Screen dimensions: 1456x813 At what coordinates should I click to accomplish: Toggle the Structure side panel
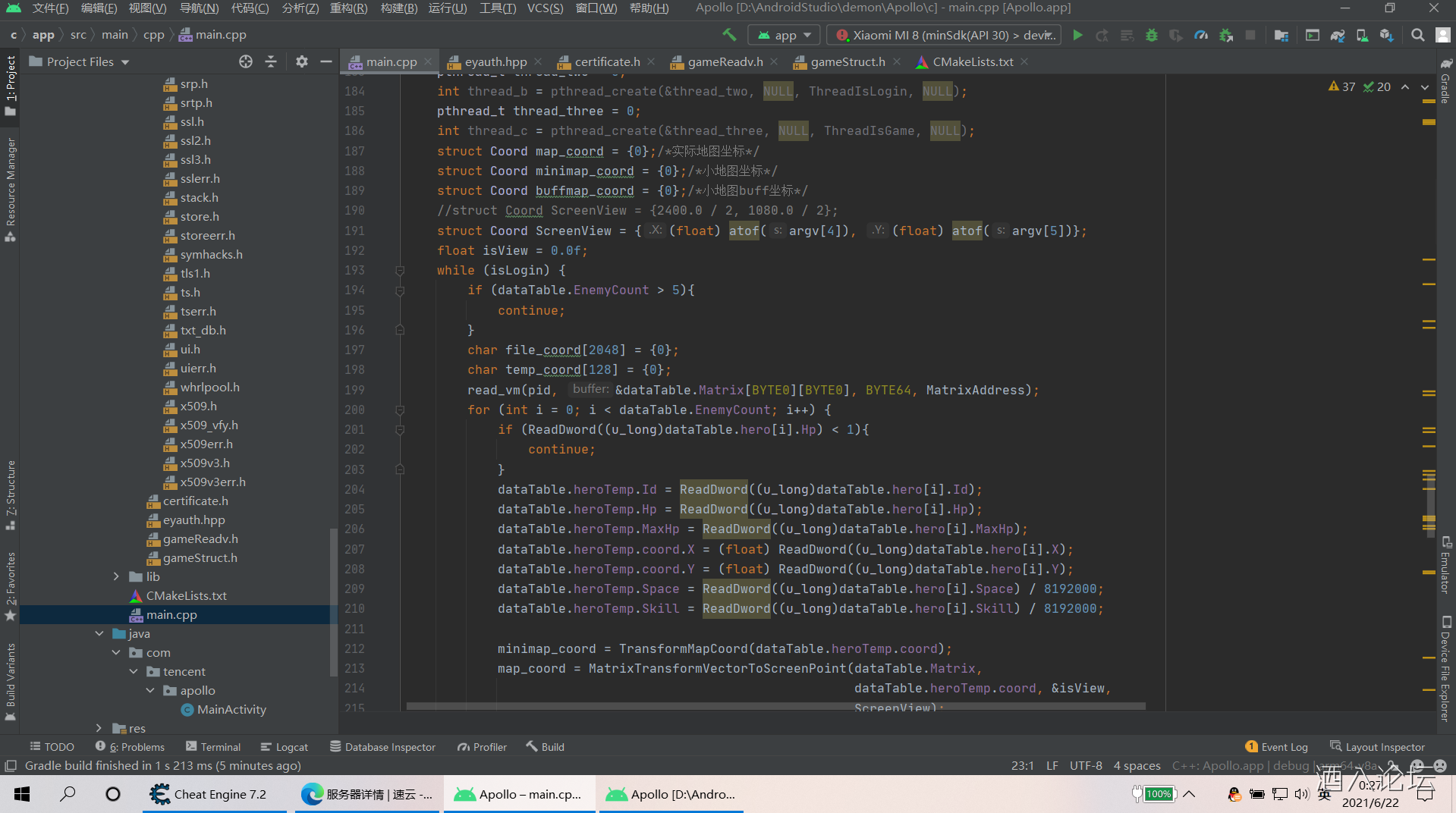[10, 494]
